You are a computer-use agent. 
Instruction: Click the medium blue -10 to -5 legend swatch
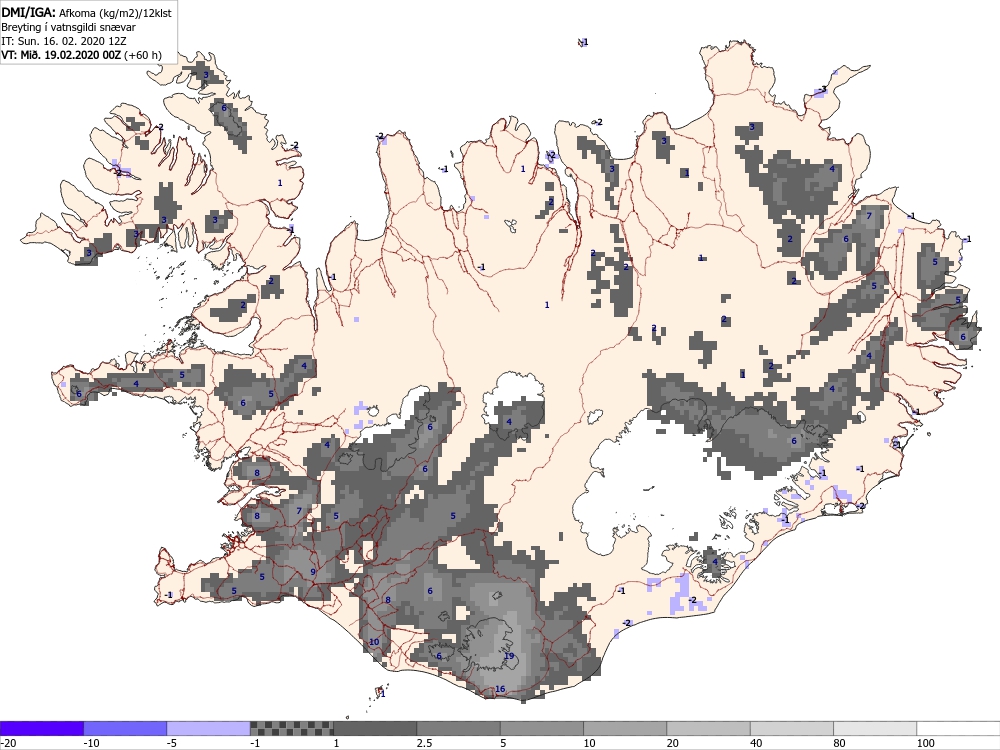pos(125,728)
